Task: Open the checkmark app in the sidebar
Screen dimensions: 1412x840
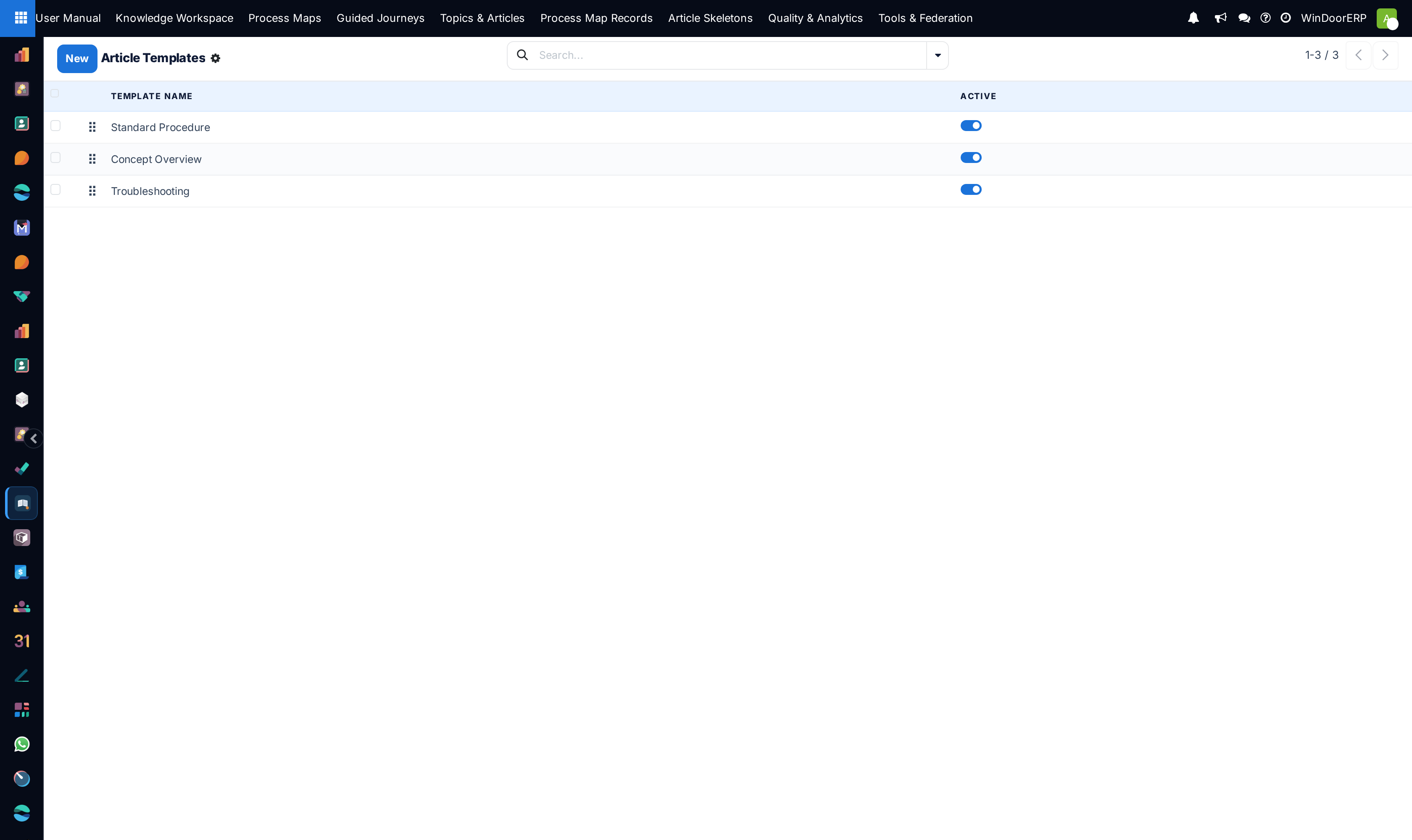Action: (21, 469)
